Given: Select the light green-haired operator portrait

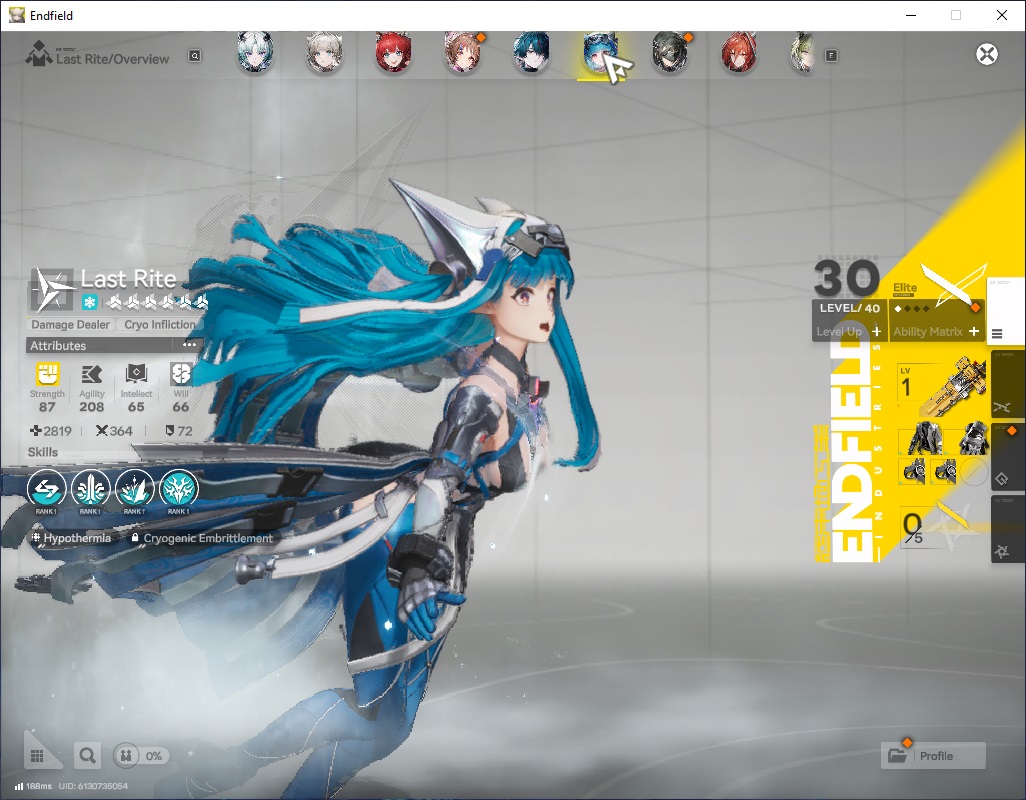Looking at the screenshot, I should click(x=804, y=52).
